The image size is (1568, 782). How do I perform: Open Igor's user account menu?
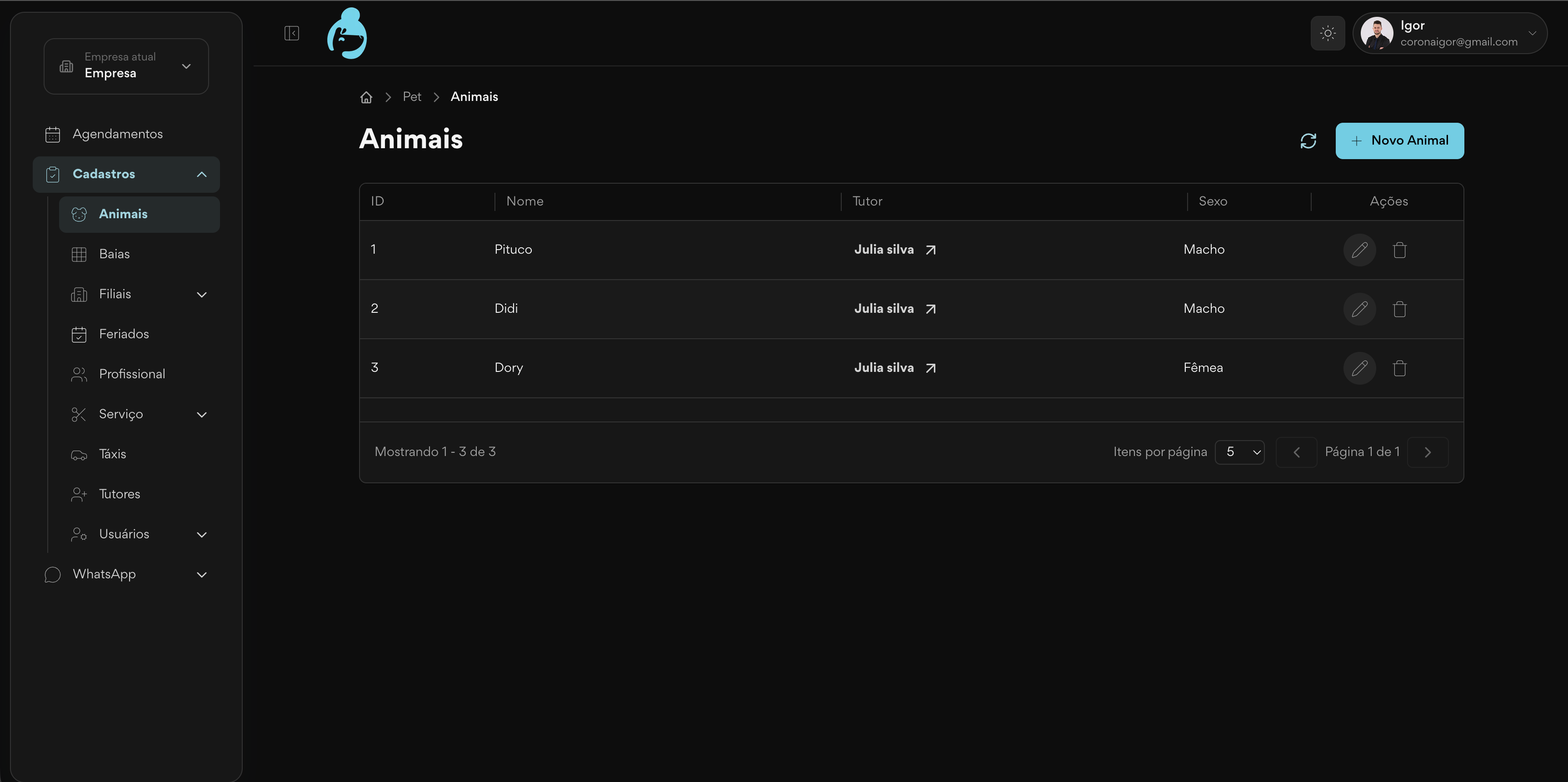[1449, 33]
